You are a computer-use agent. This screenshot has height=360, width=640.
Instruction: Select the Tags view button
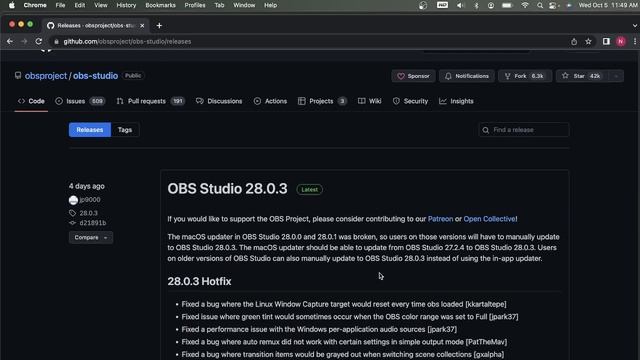(125, 130)
